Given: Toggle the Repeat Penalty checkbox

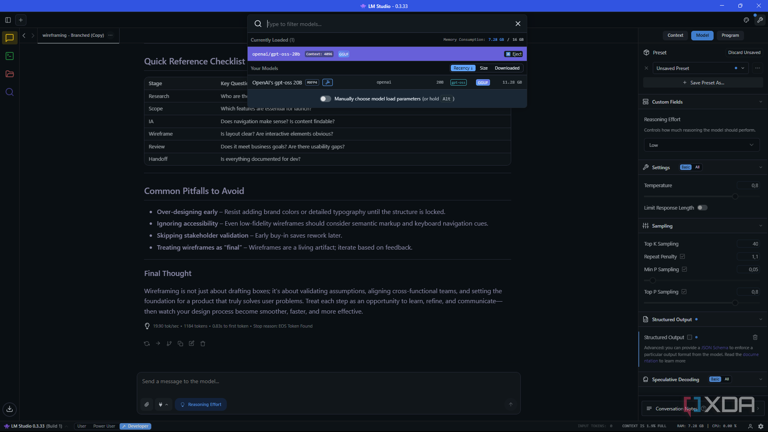Looking at the screenshot, I should coord(682,256).
